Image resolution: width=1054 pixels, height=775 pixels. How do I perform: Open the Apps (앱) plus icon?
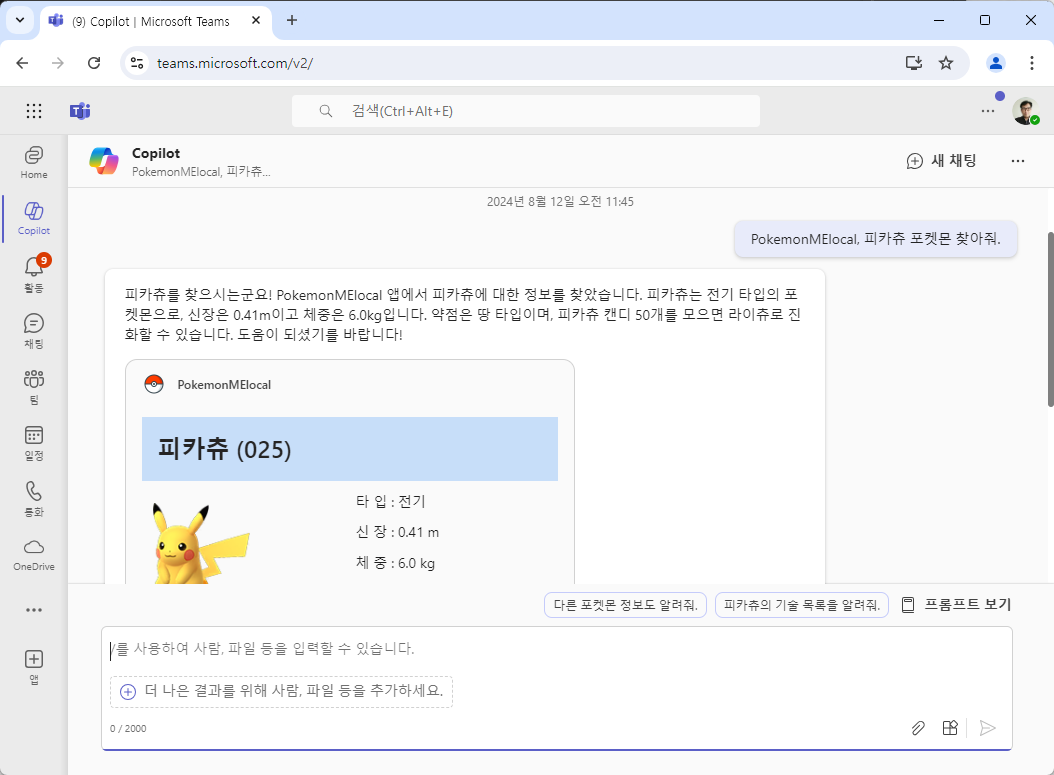pos(34,666)
